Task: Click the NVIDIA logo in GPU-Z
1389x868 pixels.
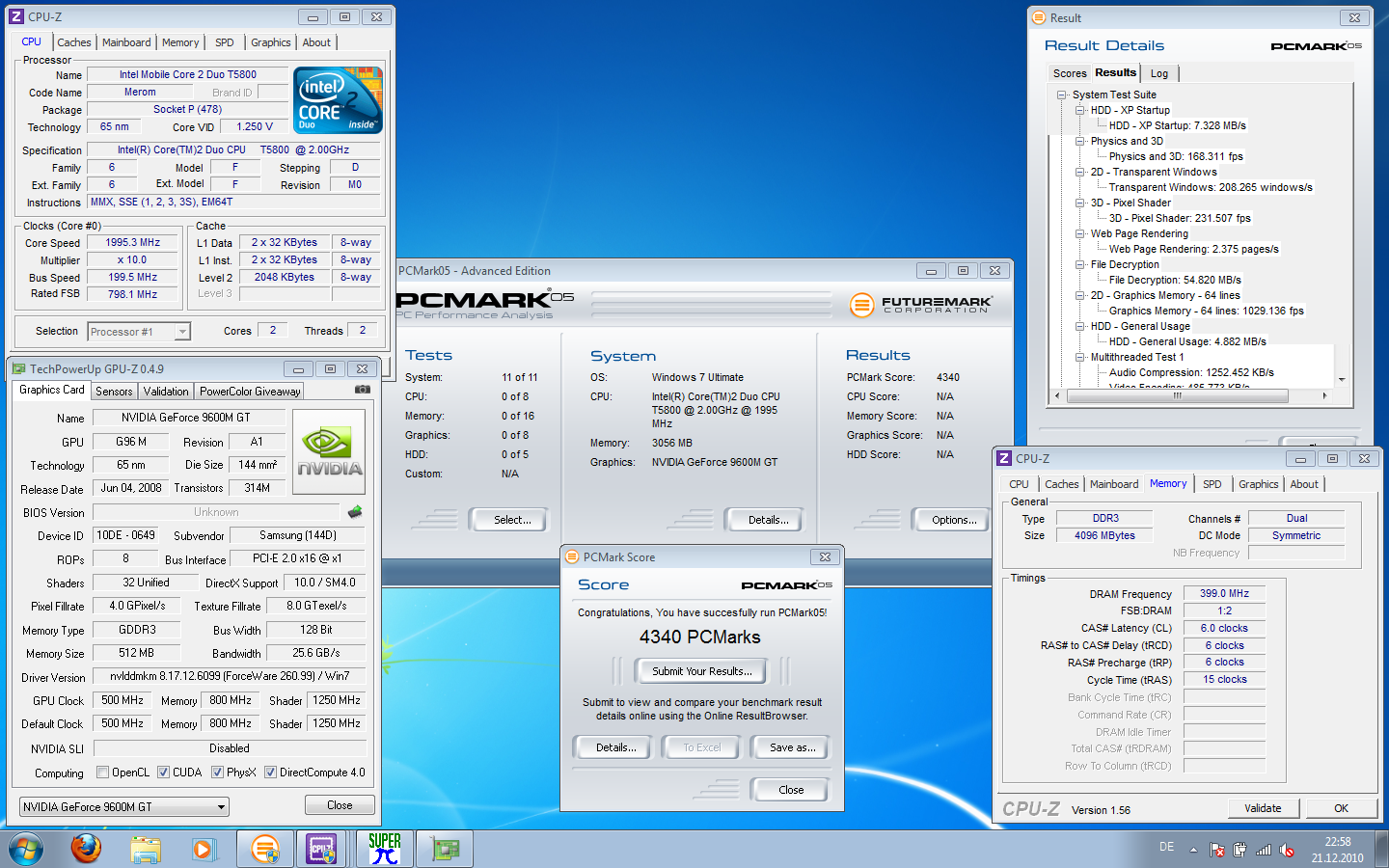Action: 329,453
